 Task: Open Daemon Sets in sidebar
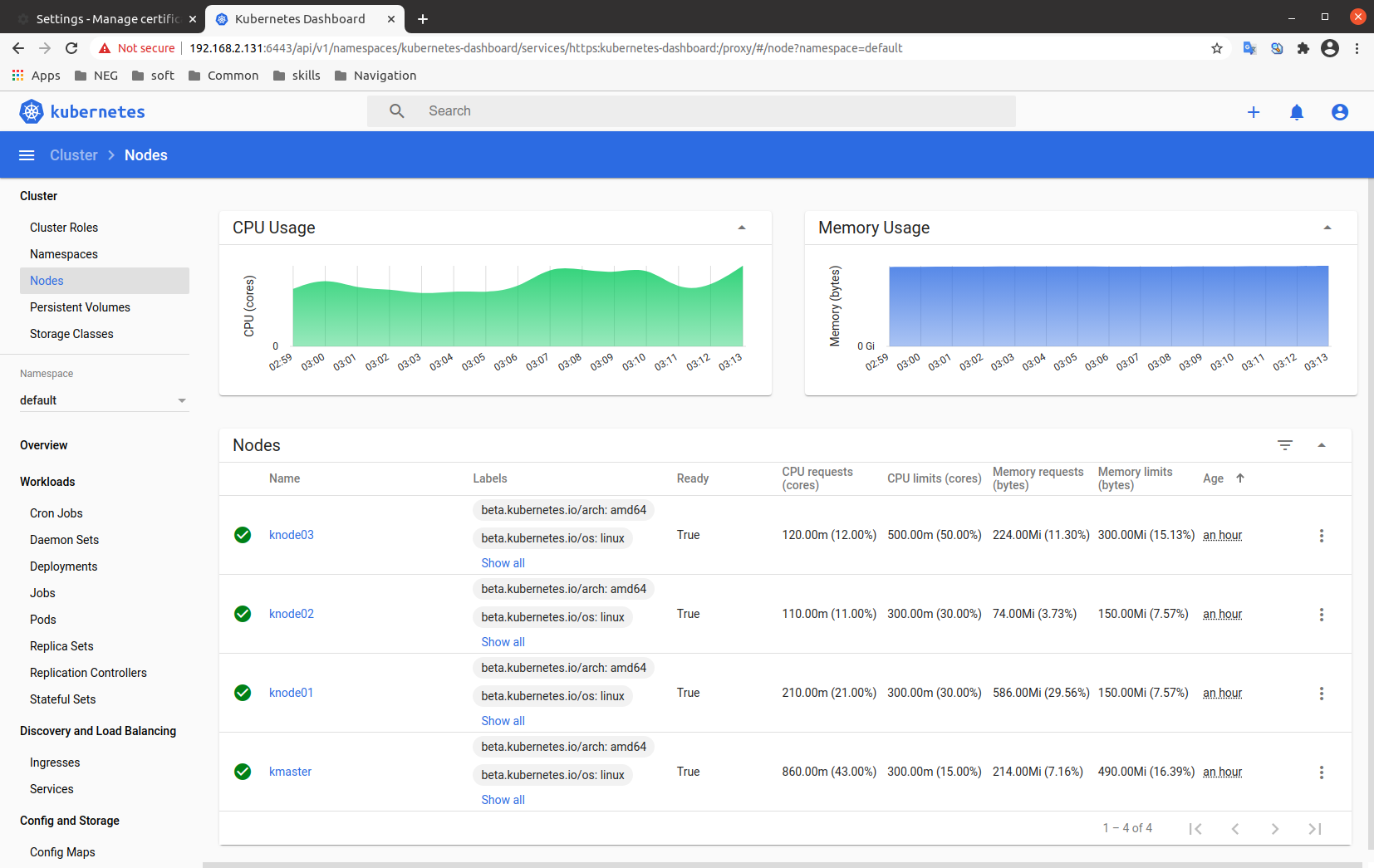coord(64,540)
